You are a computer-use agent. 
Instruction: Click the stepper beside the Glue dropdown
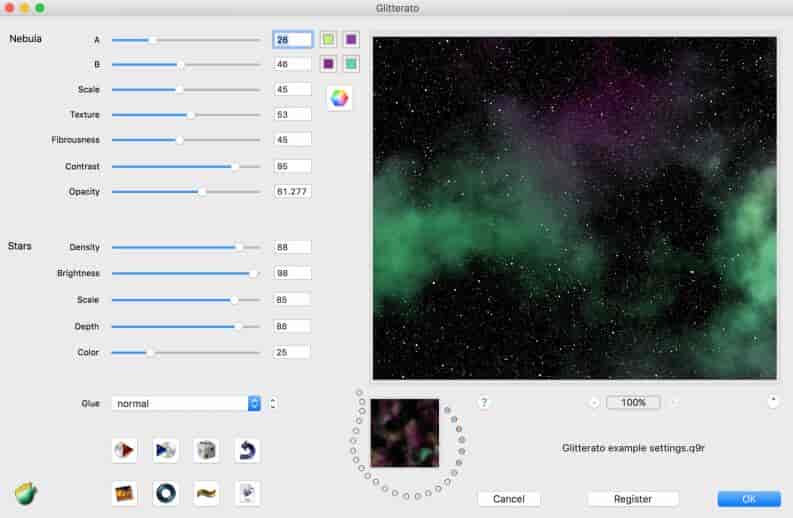coord(273,403)
